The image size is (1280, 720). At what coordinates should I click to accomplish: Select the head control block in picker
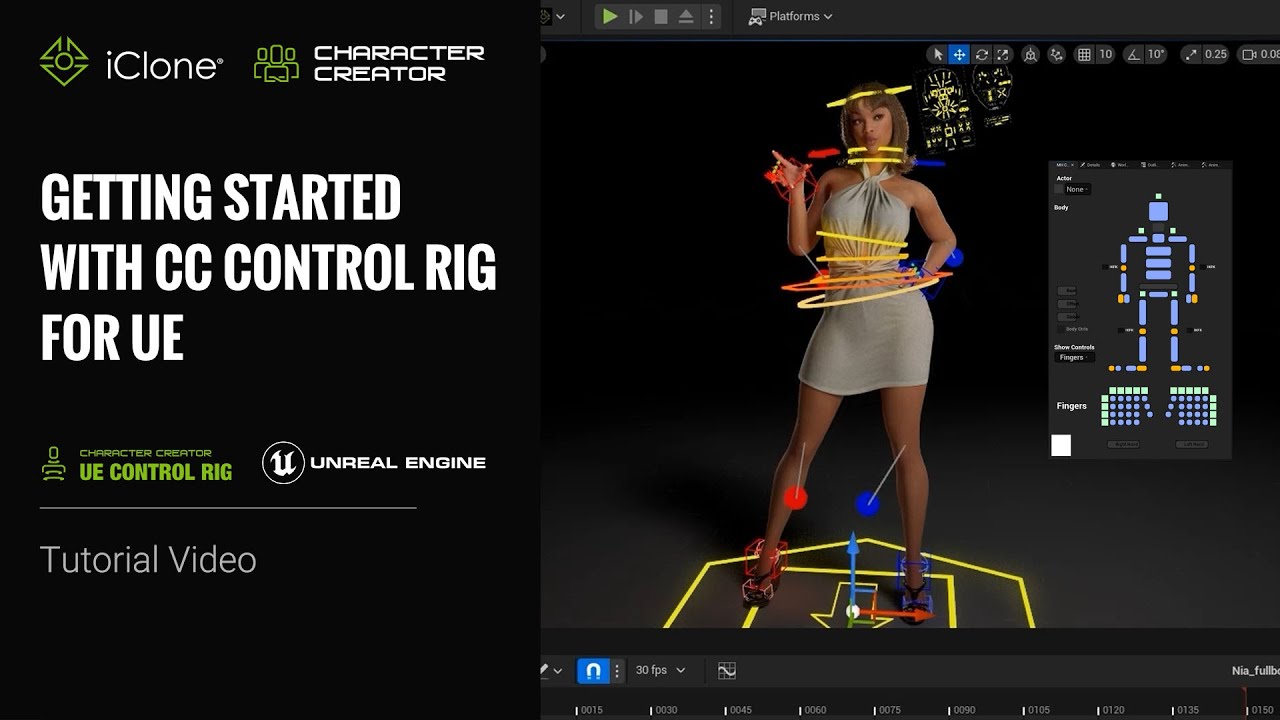[1158, 211]
